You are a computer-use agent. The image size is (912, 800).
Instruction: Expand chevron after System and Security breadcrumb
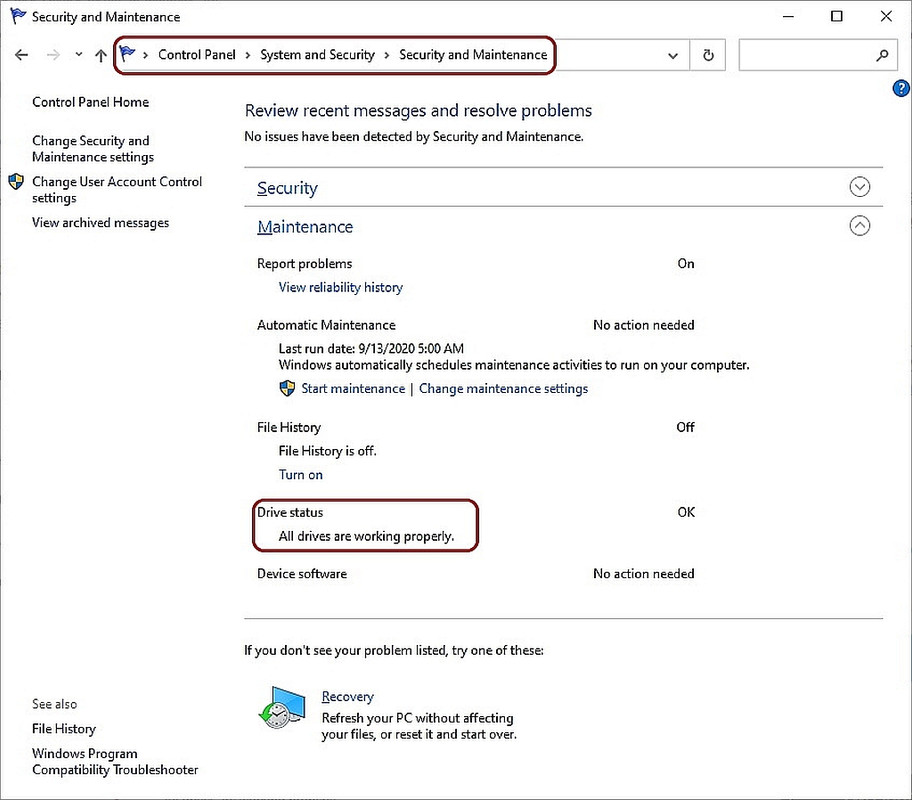387,55
